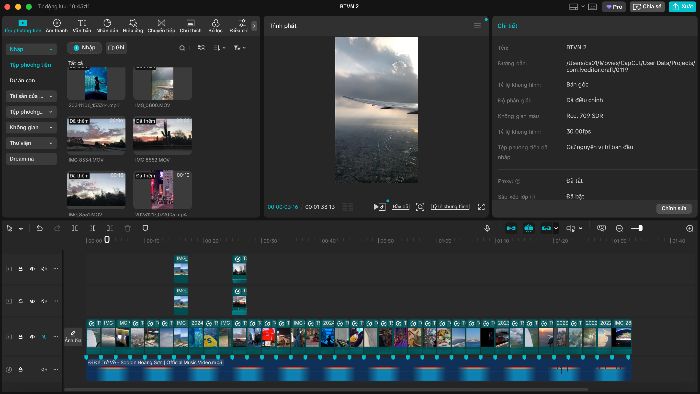Click the screenshot frame icon in player
This screenshot has width=700, height=394.
pyautogui.click(x=420, y=207)
